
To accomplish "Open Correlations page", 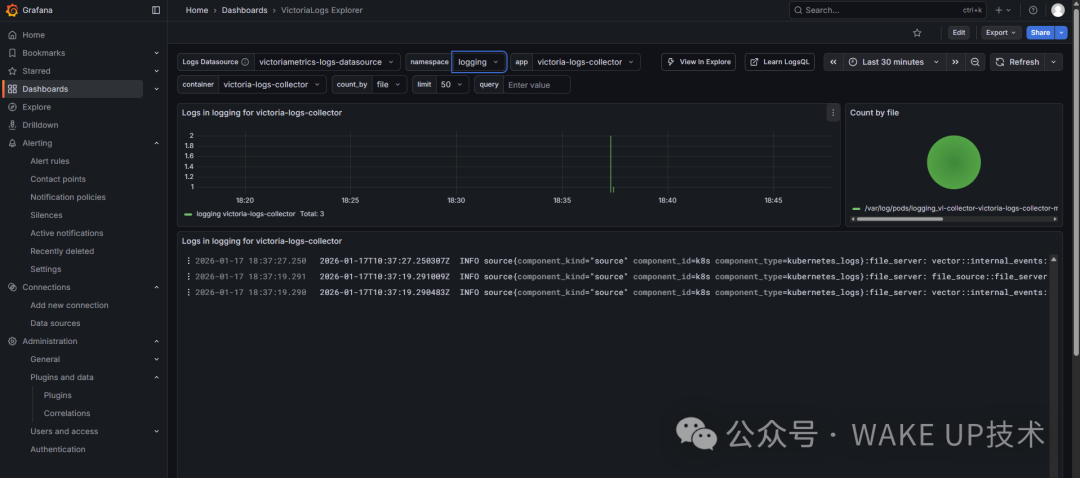I will tap(67, 413).
